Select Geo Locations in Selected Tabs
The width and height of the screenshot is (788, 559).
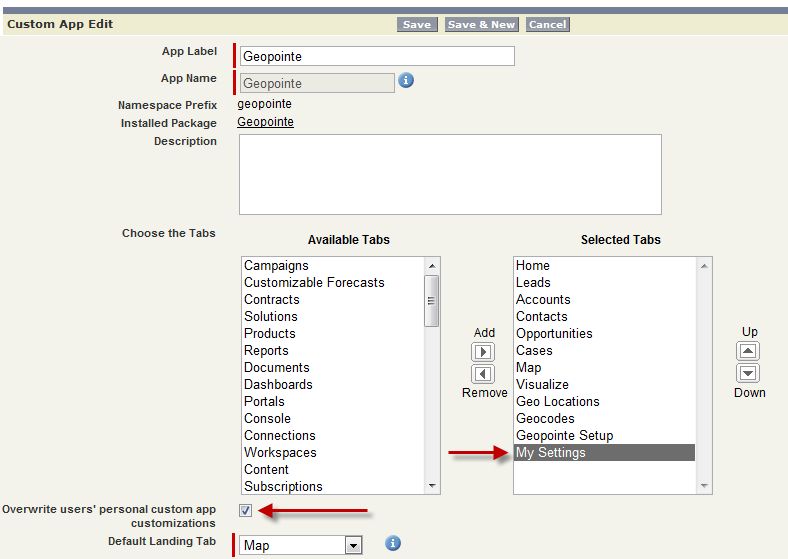pos(605,402)
